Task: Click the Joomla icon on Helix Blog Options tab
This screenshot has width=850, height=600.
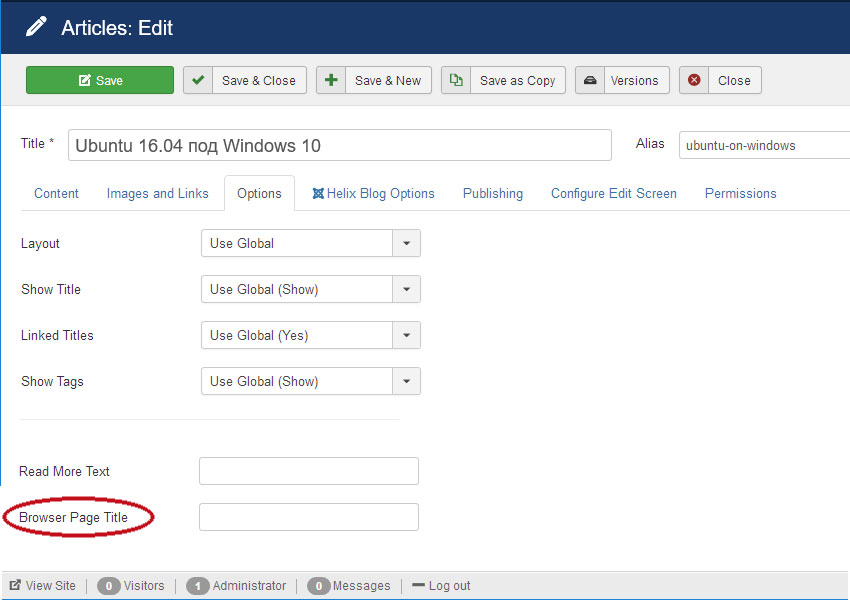Action: (x=318, y=193)
